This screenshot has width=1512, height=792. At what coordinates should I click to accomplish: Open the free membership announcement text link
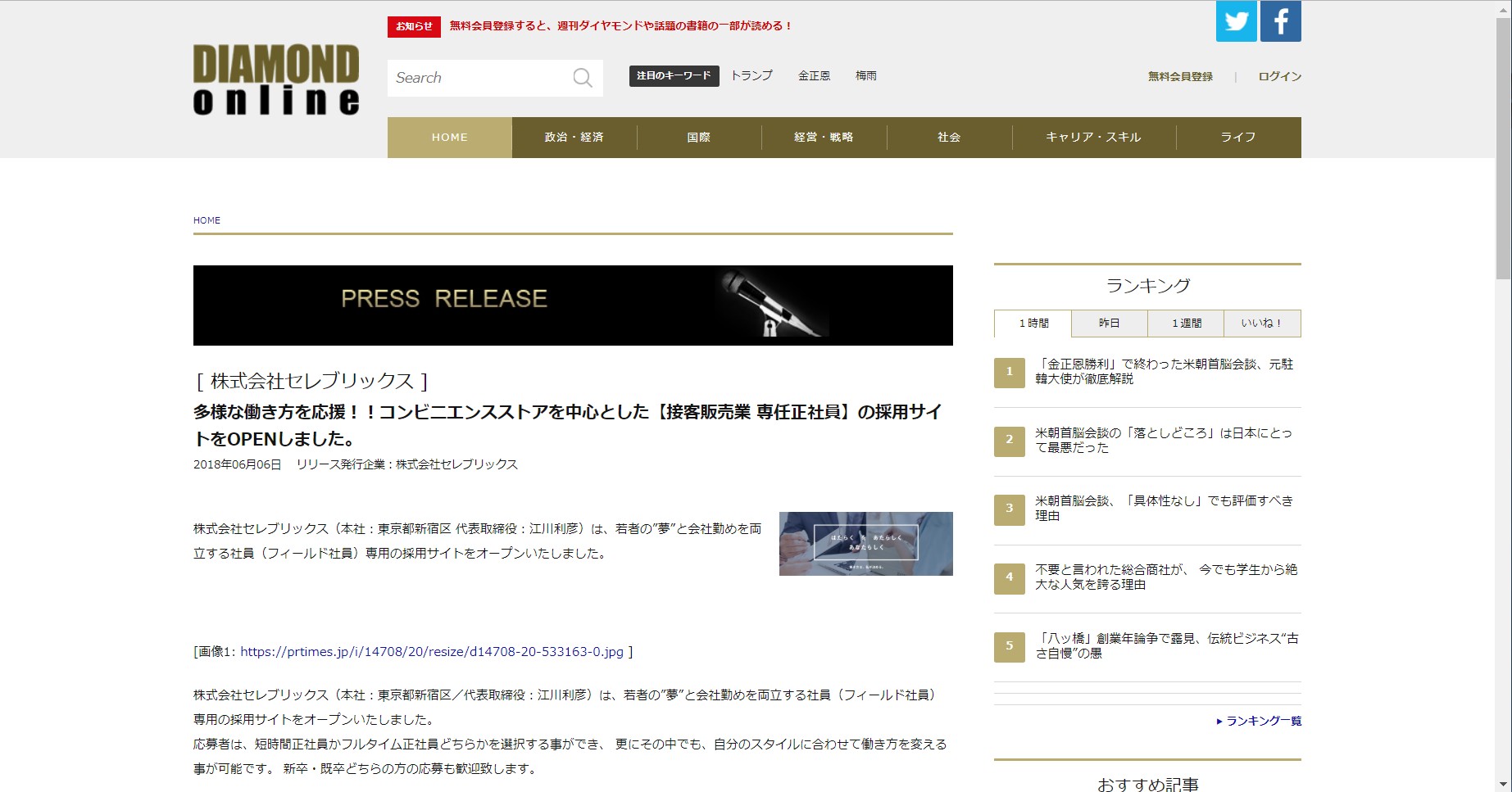[x=621, y=26]
